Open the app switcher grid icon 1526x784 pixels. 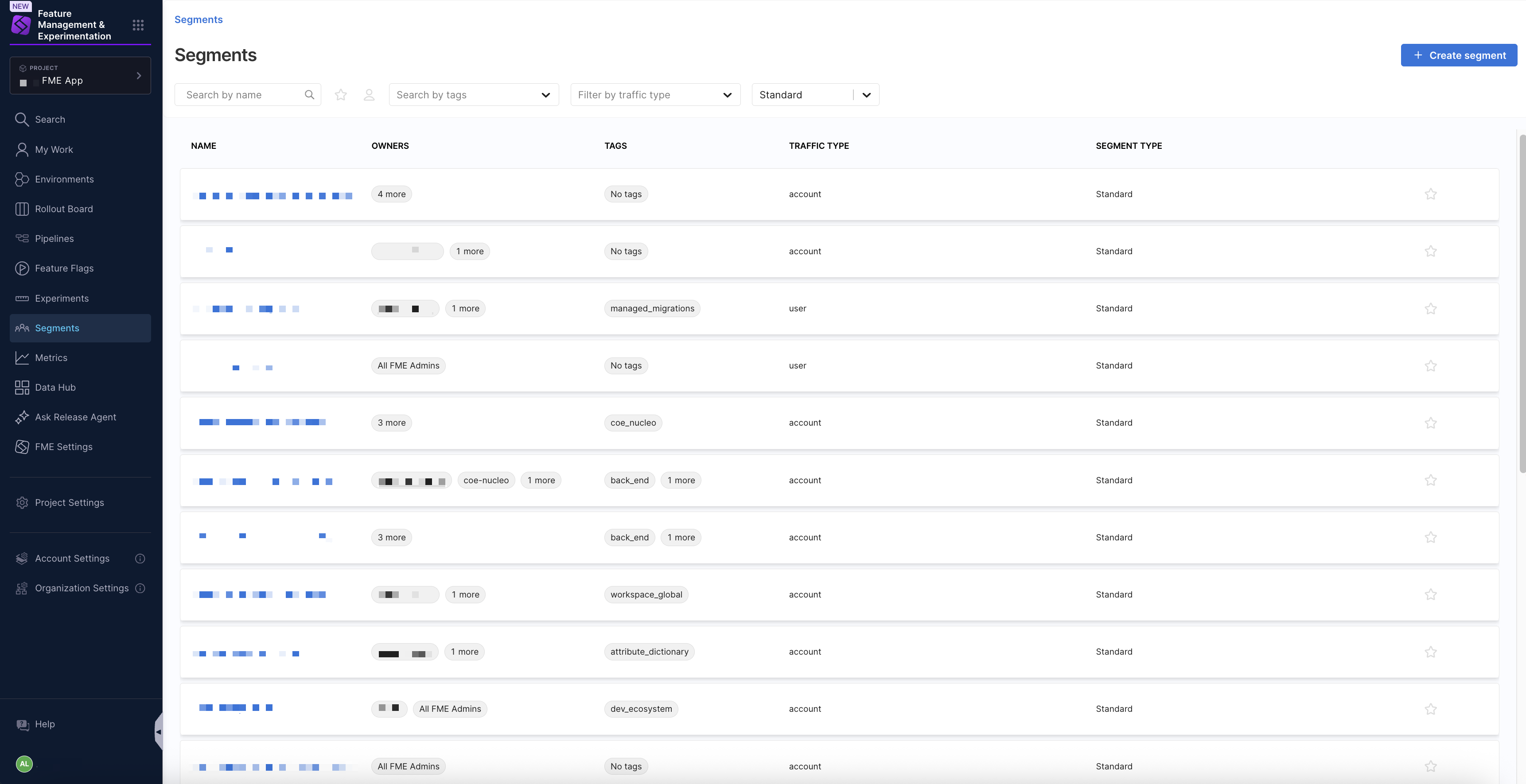coord(138,25)
